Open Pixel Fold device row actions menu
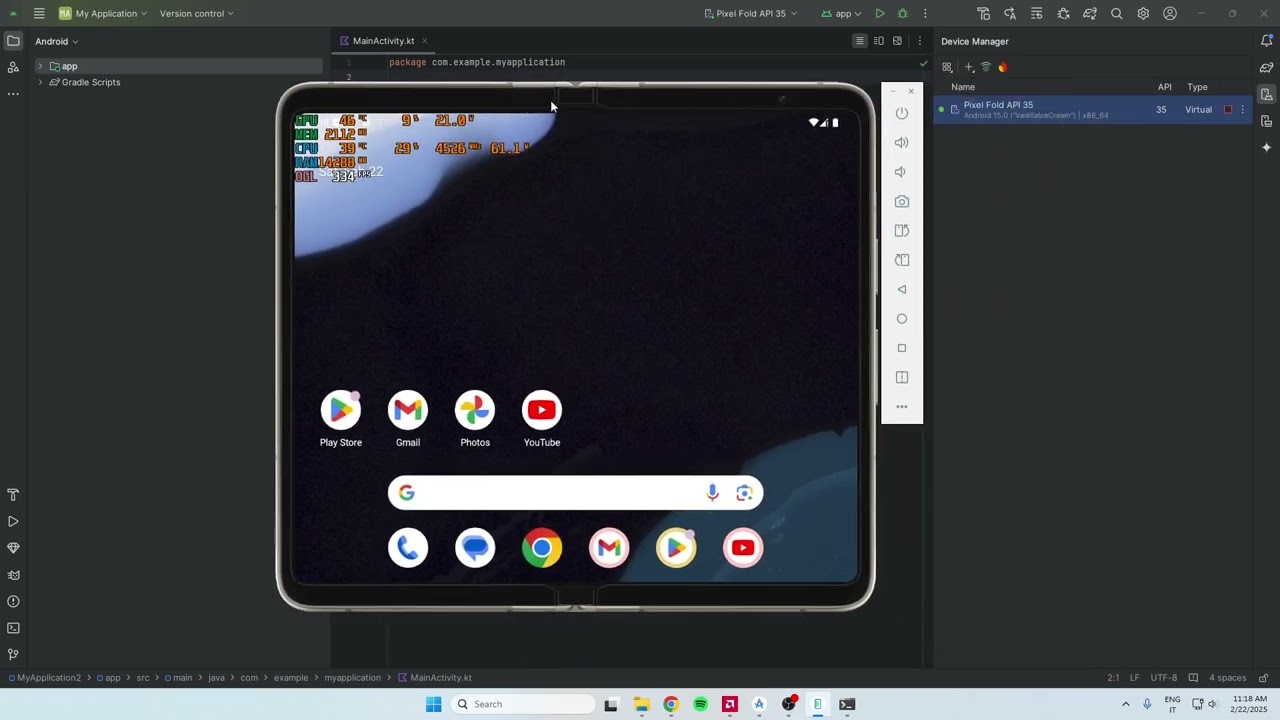This screenshot has width=1280, height=720. click(1243, 110)
